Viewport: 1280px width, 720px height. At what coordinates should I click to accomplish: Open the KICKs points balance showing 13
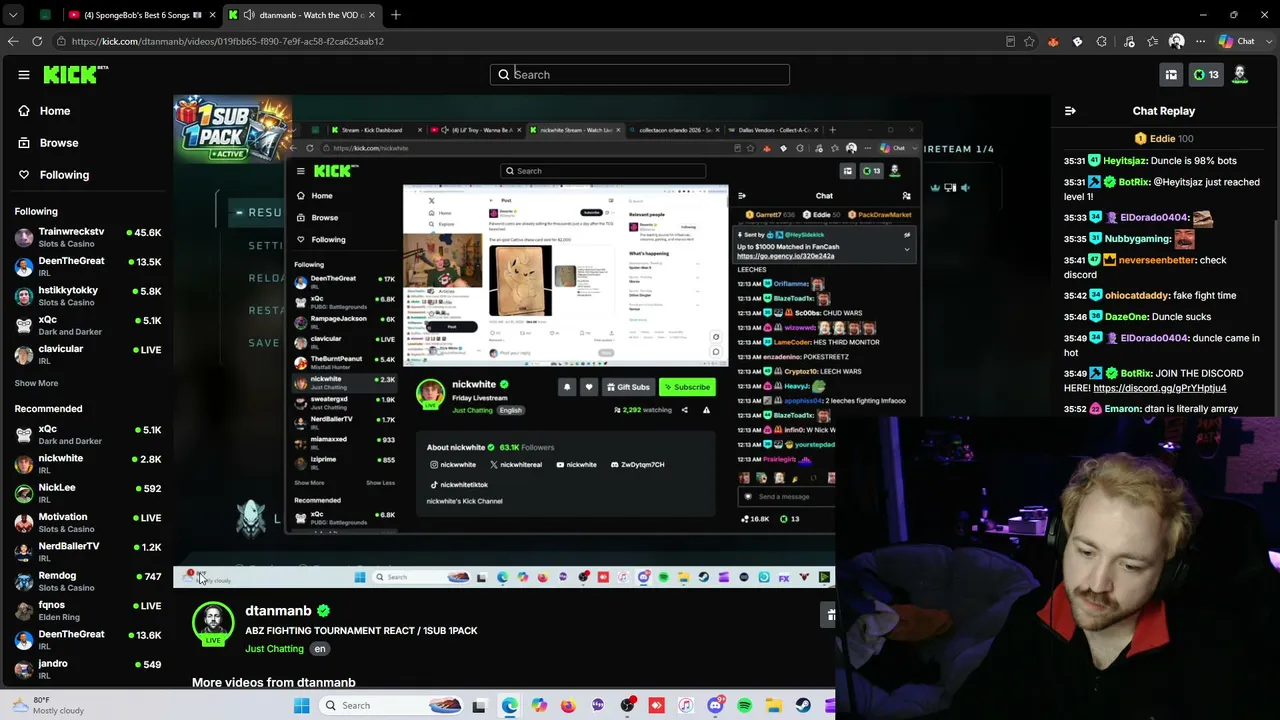click(1206, 75)
